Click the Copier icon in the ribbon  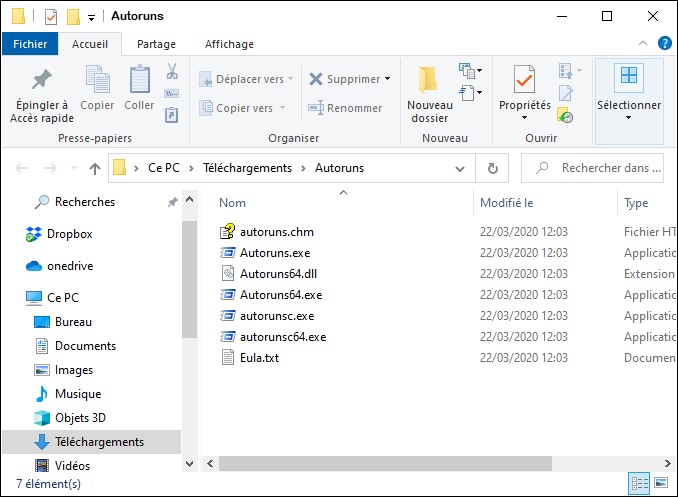97,80
